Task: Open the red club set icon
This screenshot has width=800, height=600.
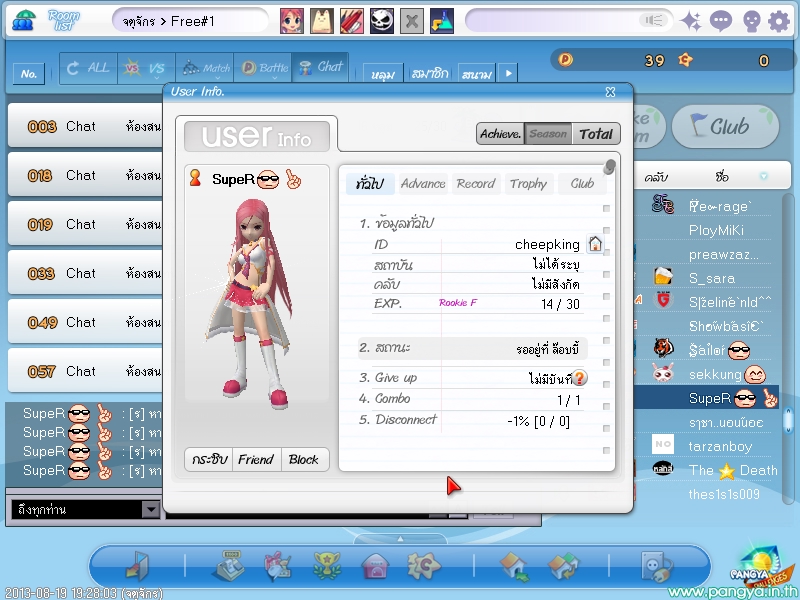Action: [x=352, y=21]
